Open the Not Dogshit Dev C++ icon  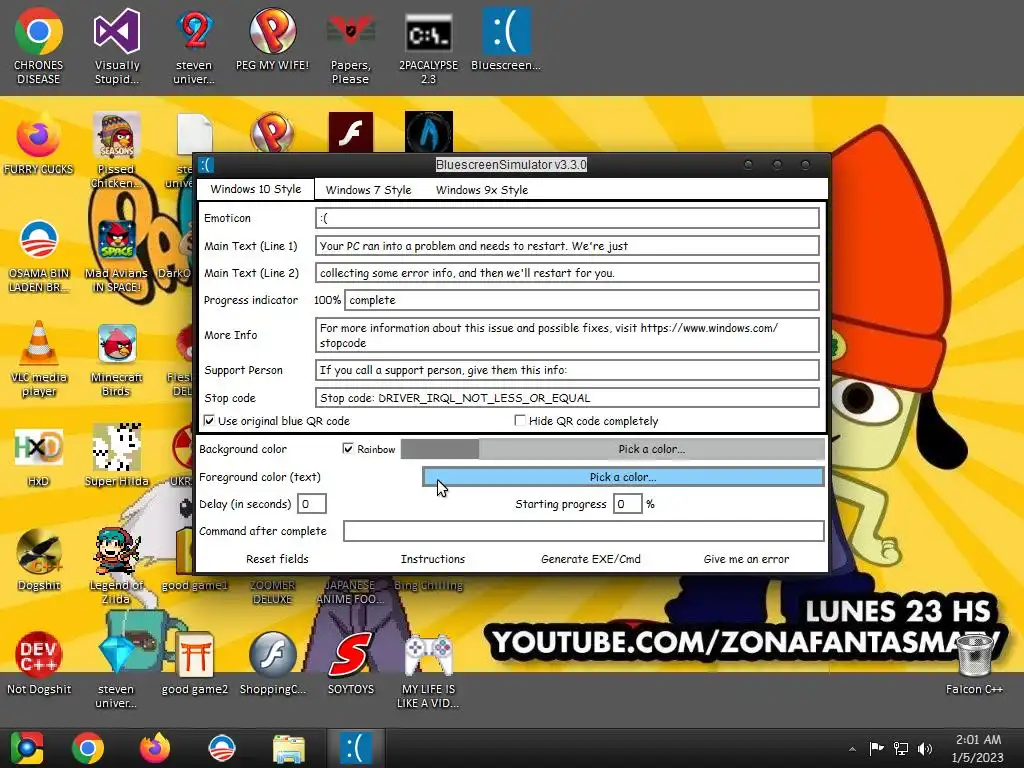point(39,664)
